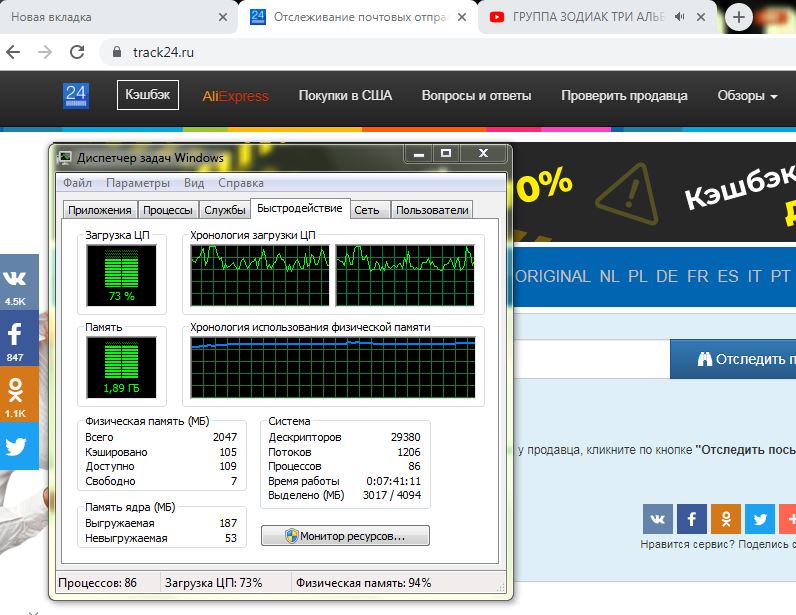Image resolution: width=796 pixels, height=615 pixels.
Task: Reload the page with refresh icon
Action: [77, 52]
